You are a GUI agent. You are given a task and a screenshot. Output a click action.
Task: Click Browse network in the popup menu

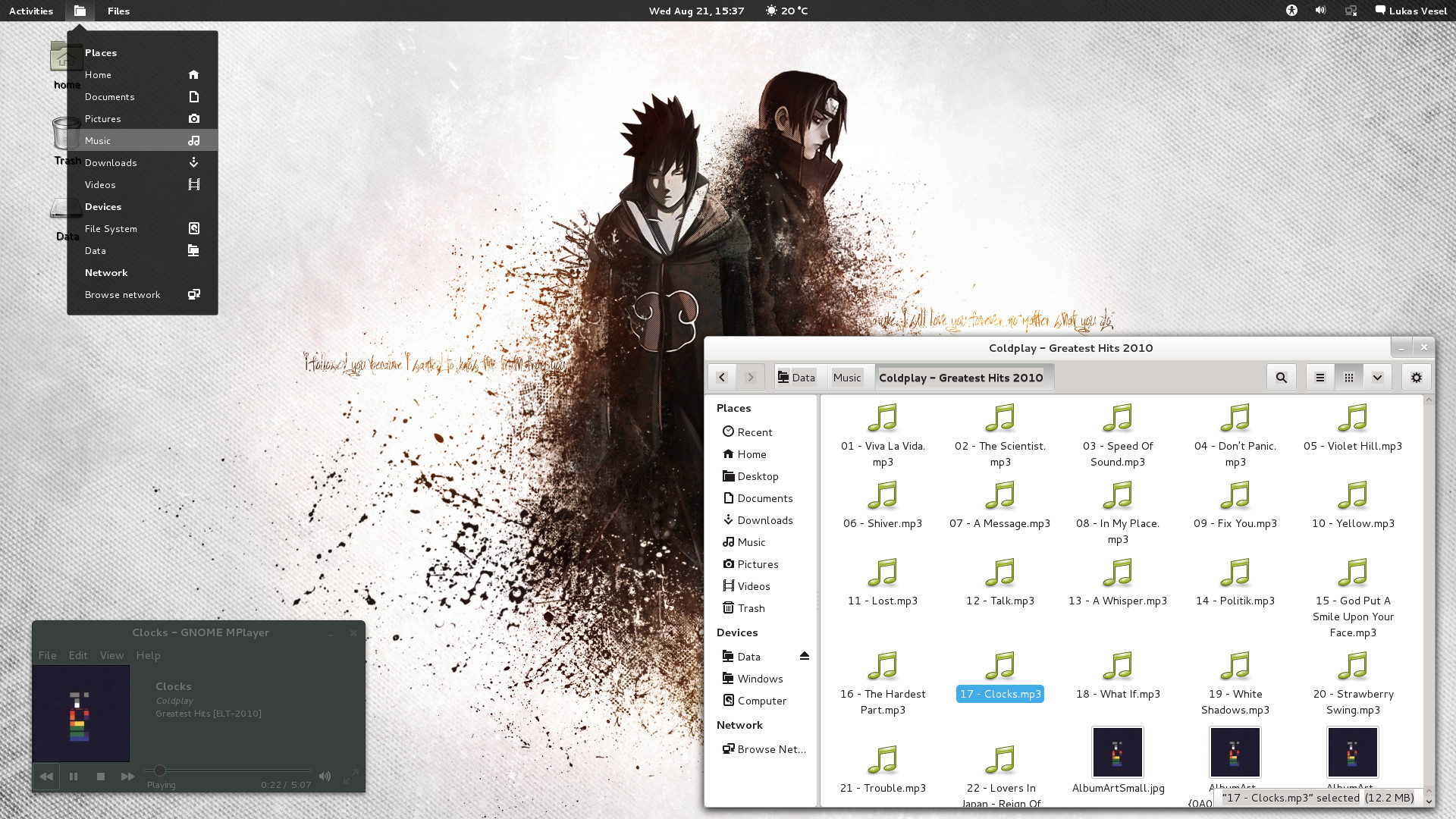142,294
